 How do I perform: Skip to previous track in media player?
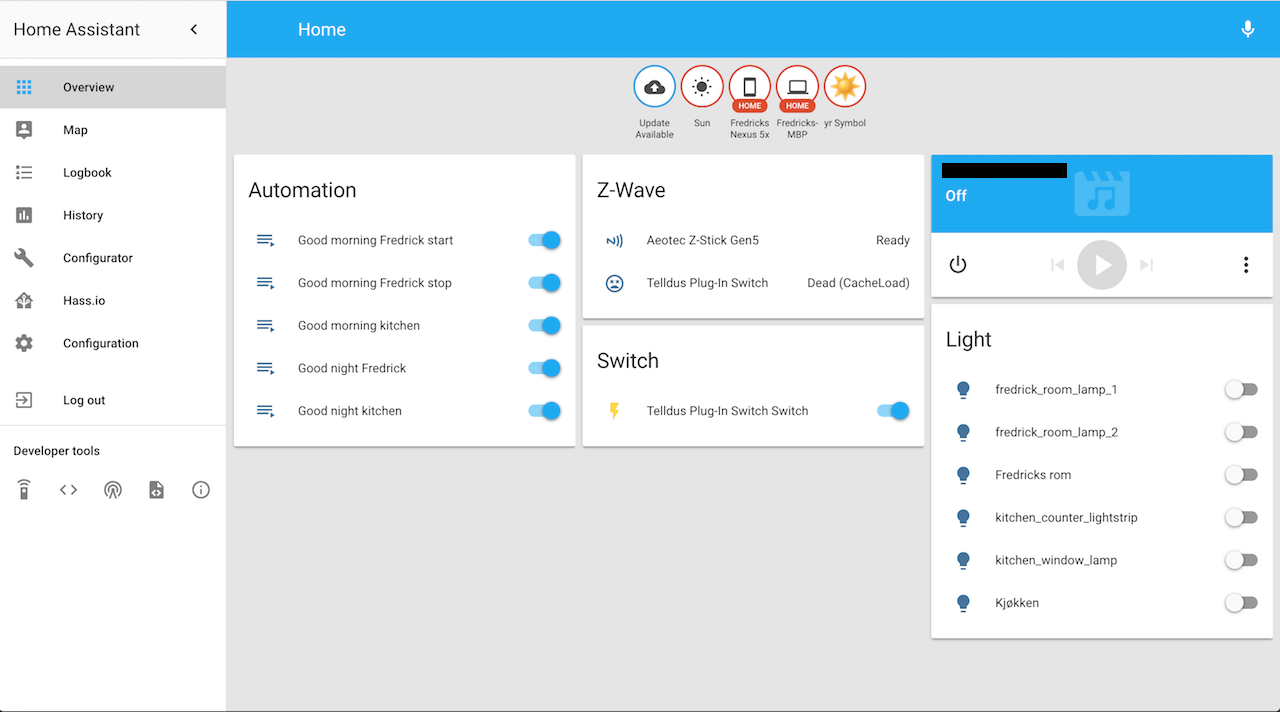(x=1057, y=265)
